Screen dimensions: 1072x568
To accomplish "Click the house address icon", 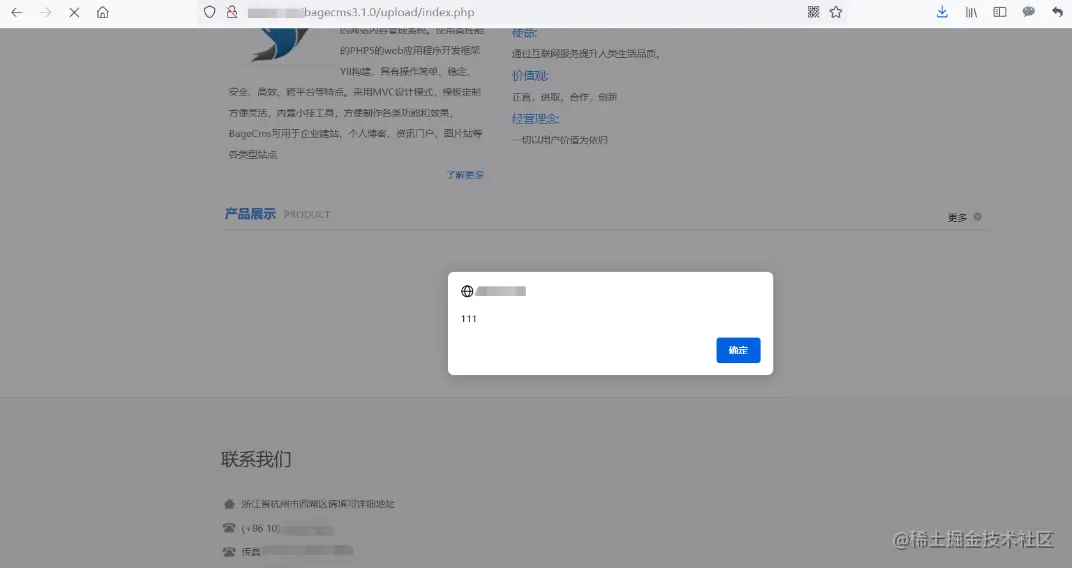I will pos(229,504).
